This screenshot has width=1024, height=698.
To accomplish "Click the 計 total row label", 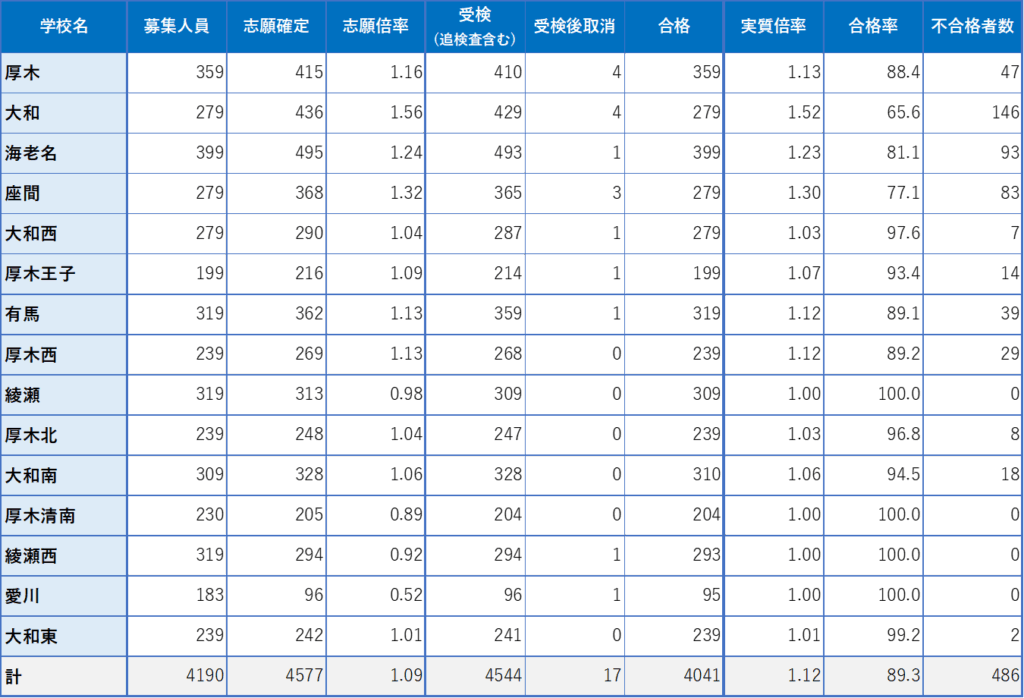I will [x=13, y=676].
